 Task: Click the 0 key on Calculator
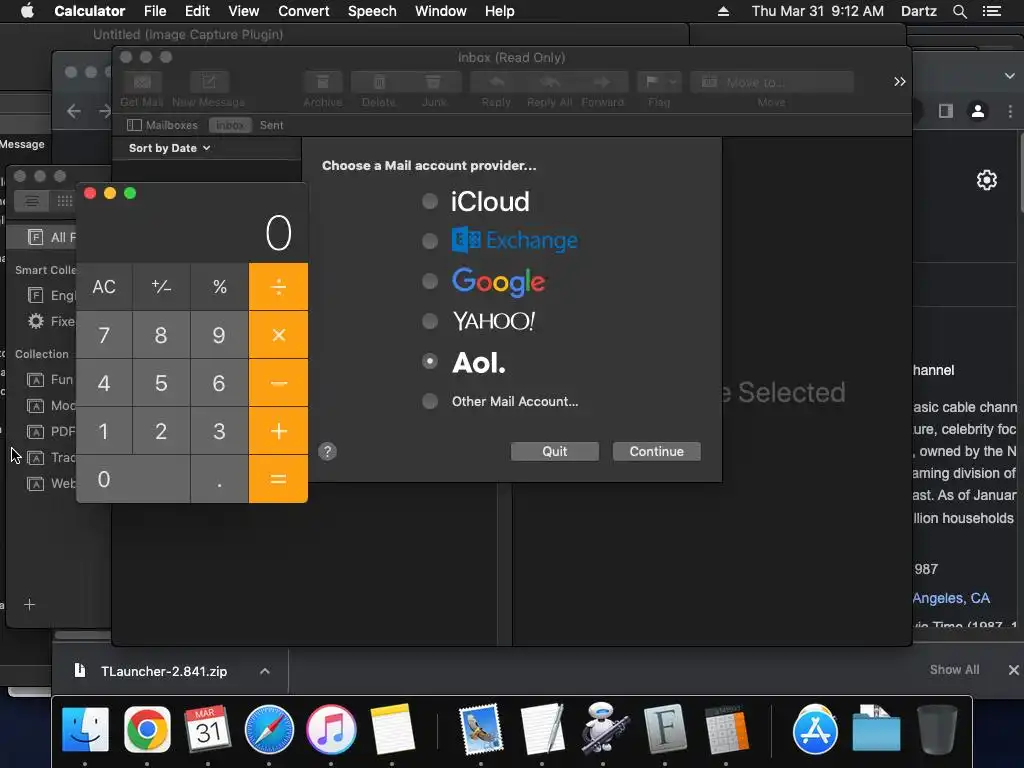point(133,479)
